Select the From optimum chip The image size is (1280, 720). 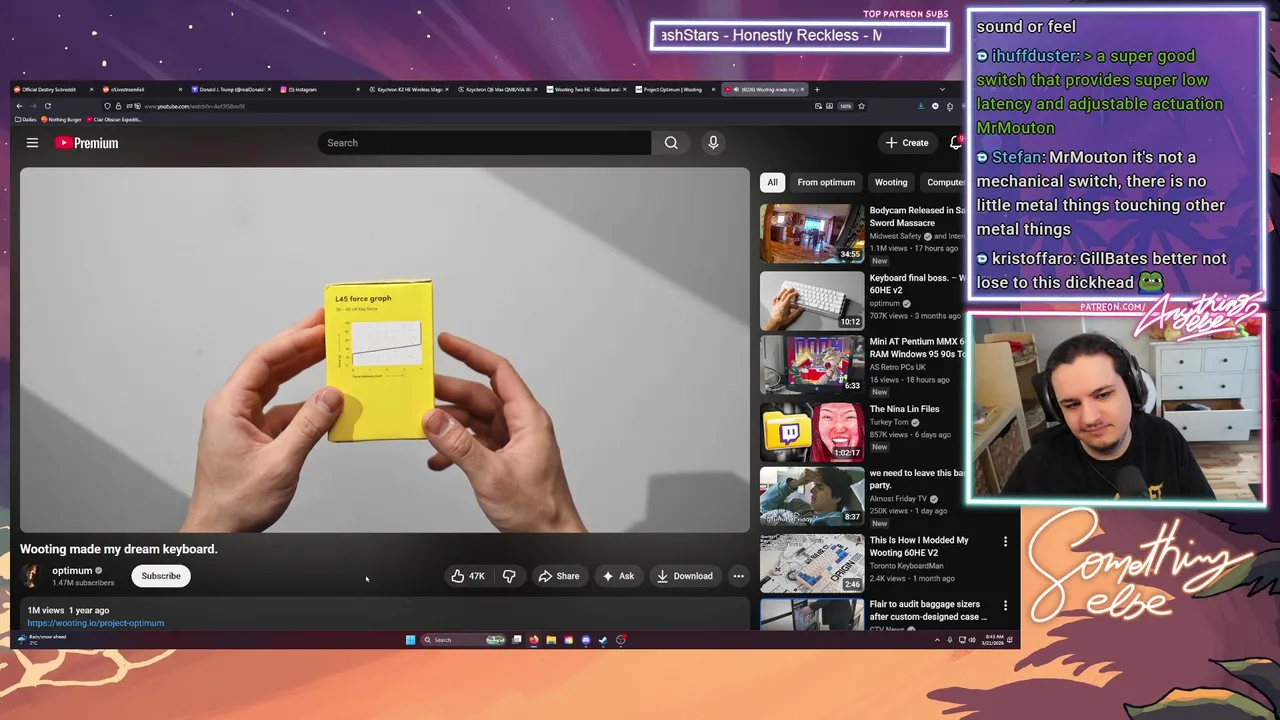click(826, 182)
